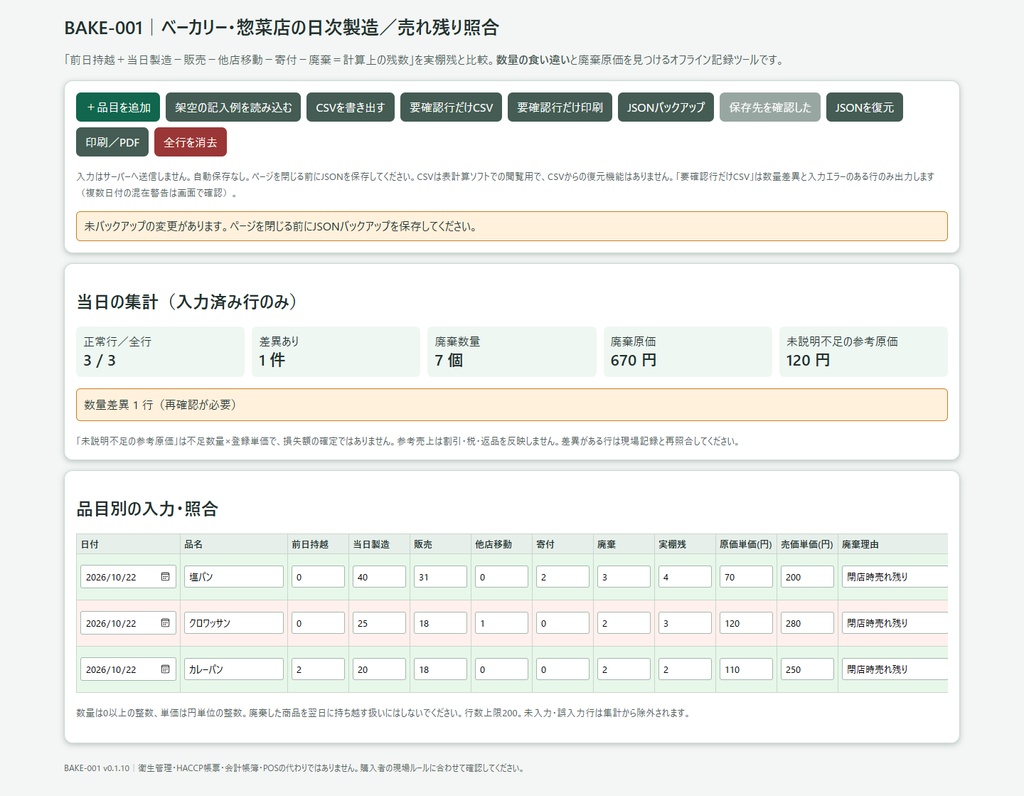This screenshot has height=796, width=1024.
Task: Focus the 当日製造 field of the 塩パン row
Action: [379, 577]
